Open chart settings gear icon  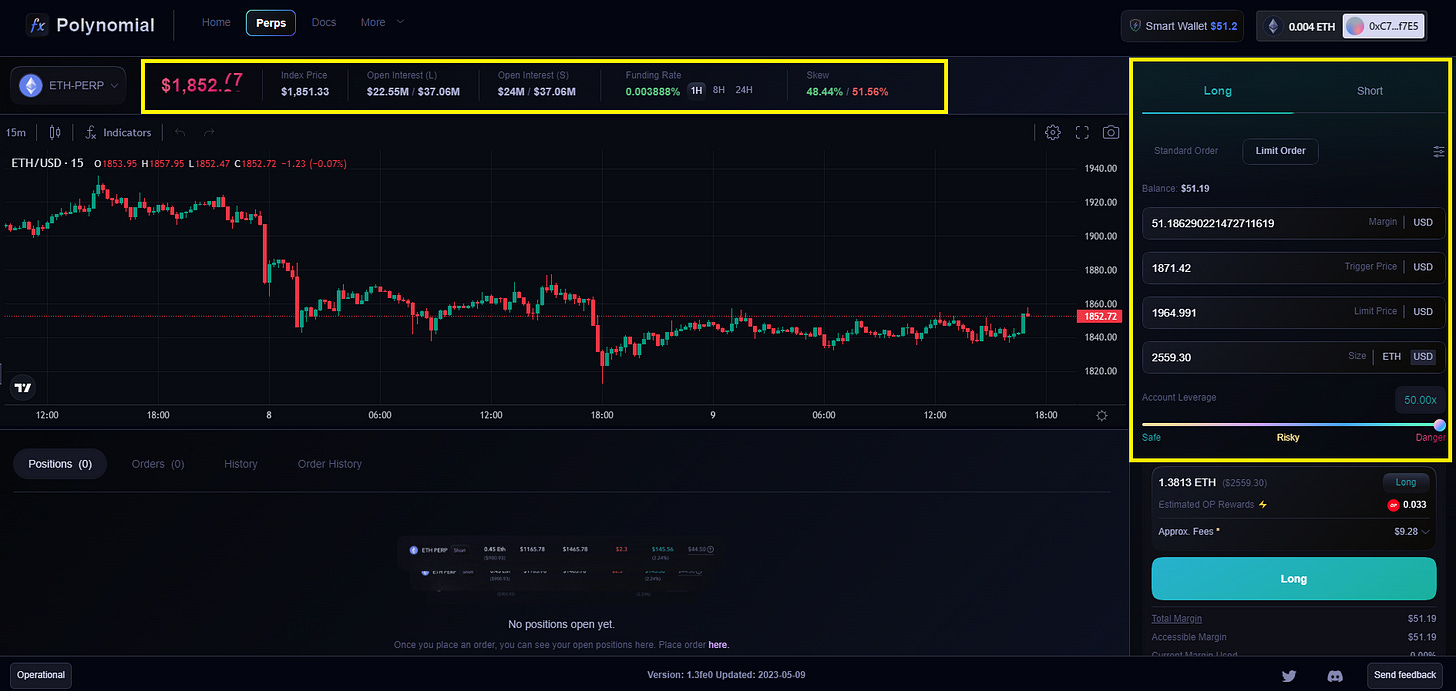(1052, 132)
